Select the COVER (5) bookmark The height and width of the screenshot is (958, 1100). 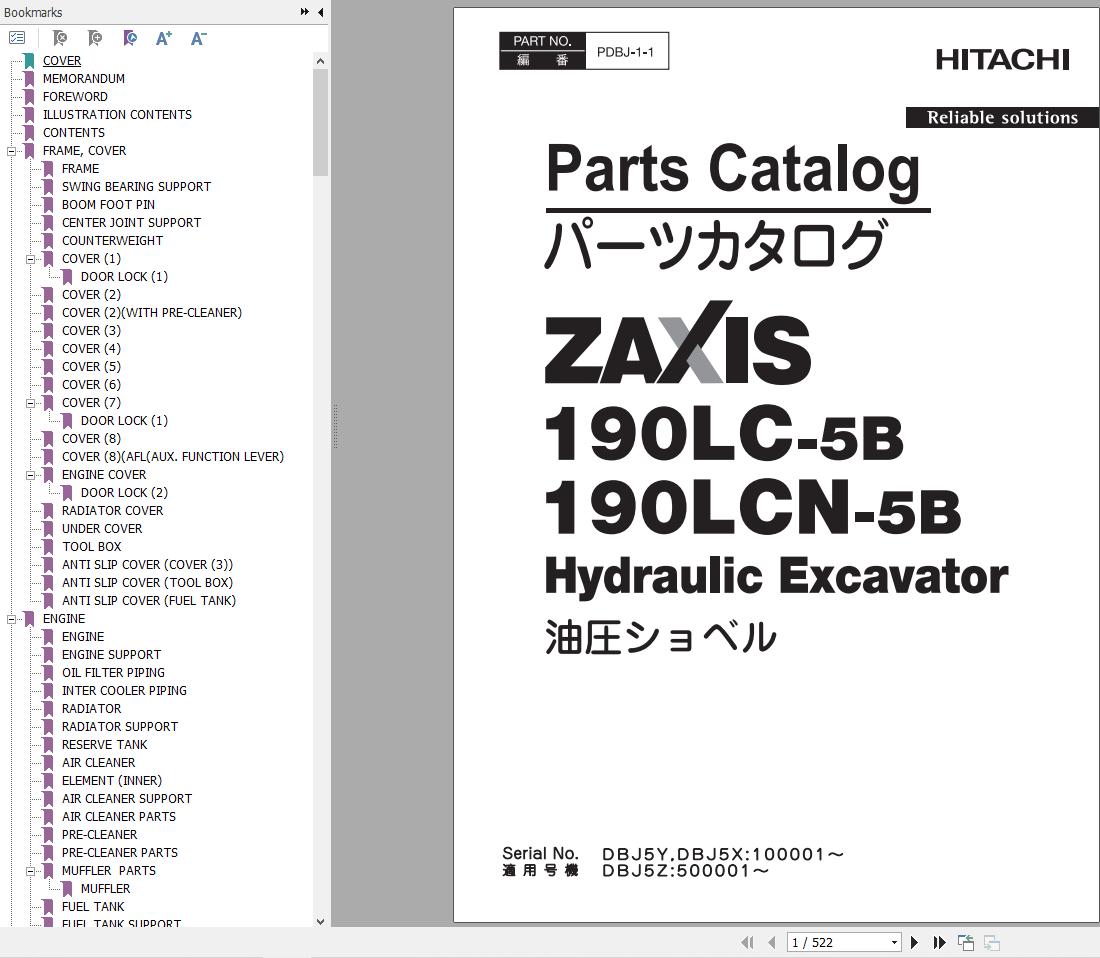(91, 367)
